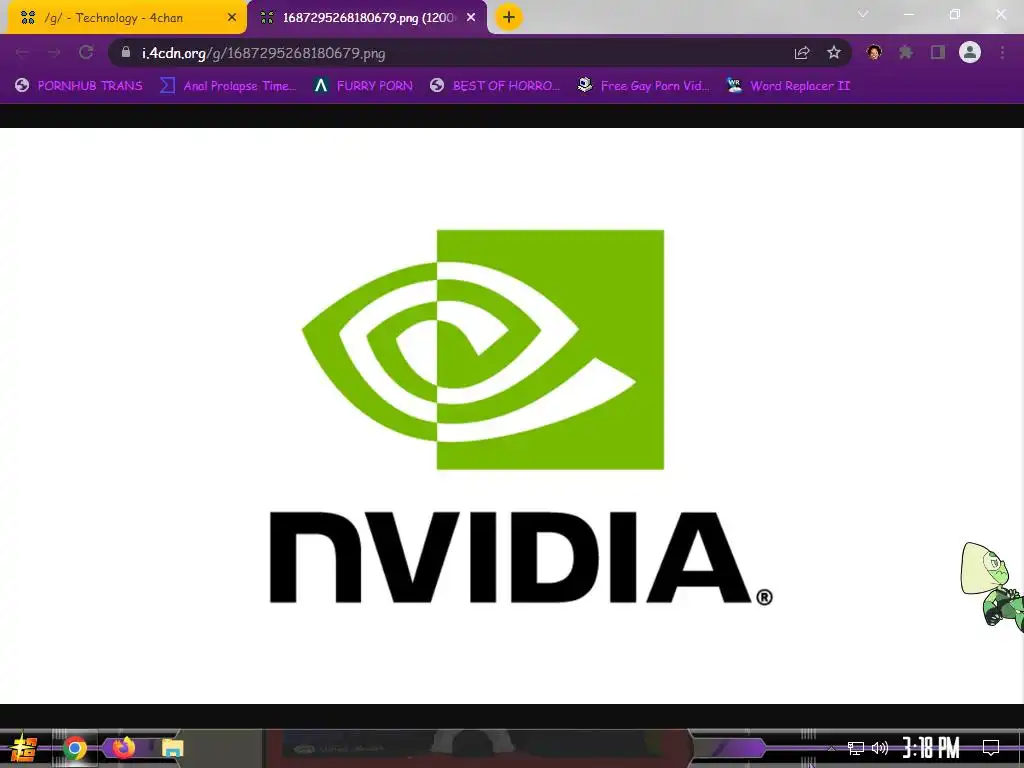1024x768 pixels.
Task: Go forward with the forward arrow
Action: [x=54, y=53]
